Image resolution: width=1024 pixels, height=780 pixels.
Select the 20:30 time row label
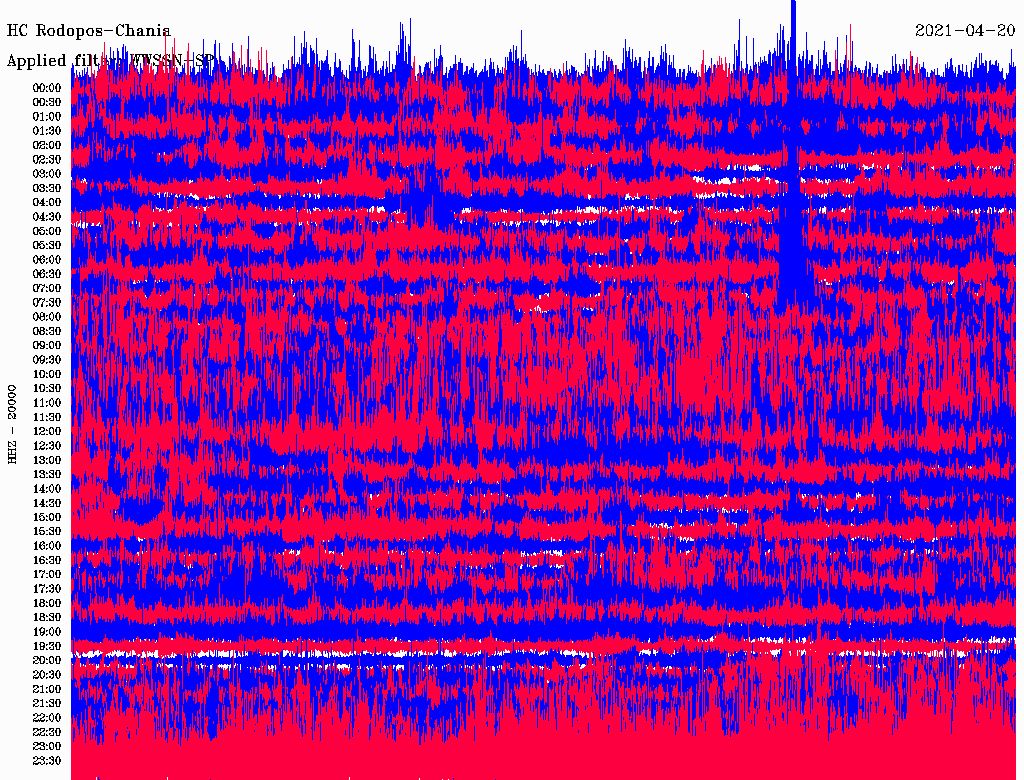coord(47,675)
